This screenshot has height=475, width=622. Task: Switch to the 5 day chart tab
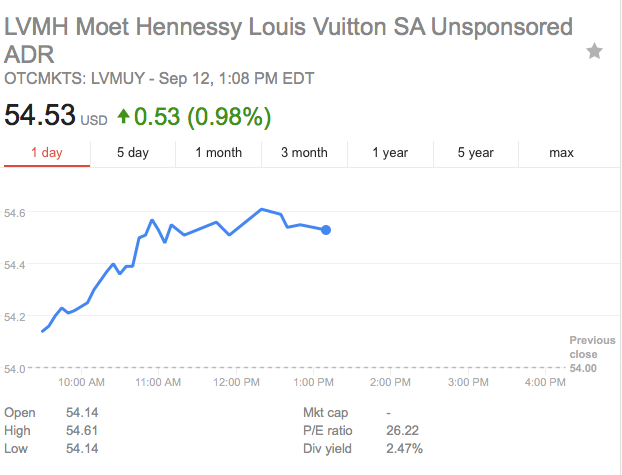pos(133,153)
